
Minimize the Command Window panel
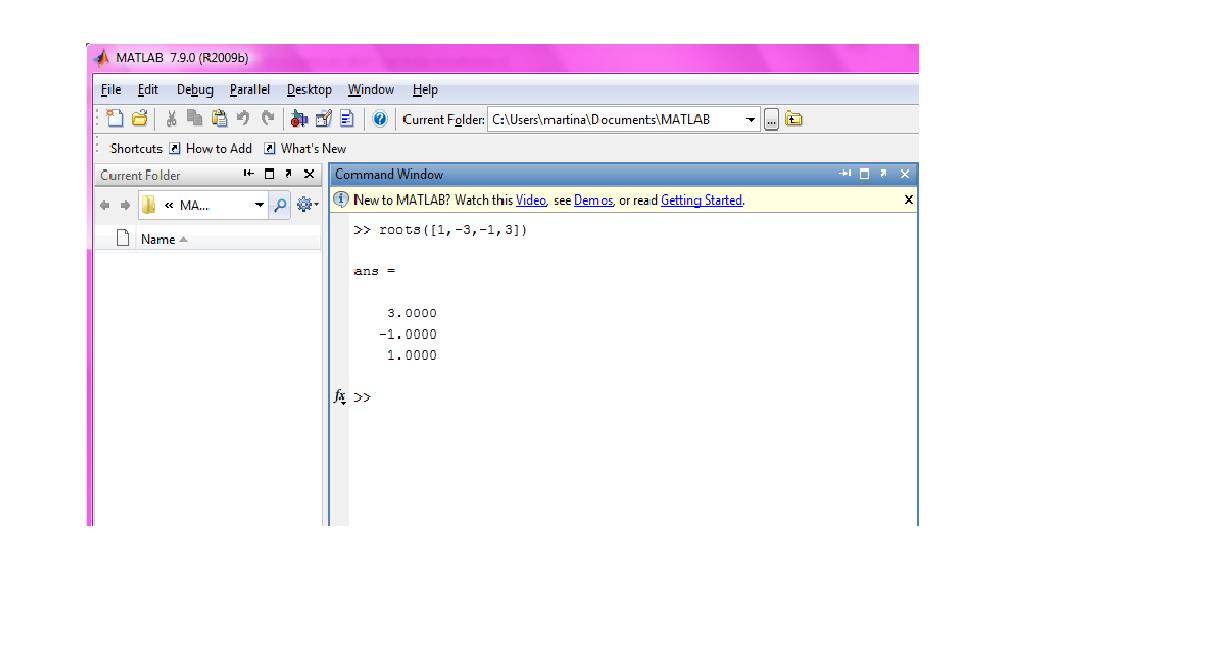pos(845,174)
